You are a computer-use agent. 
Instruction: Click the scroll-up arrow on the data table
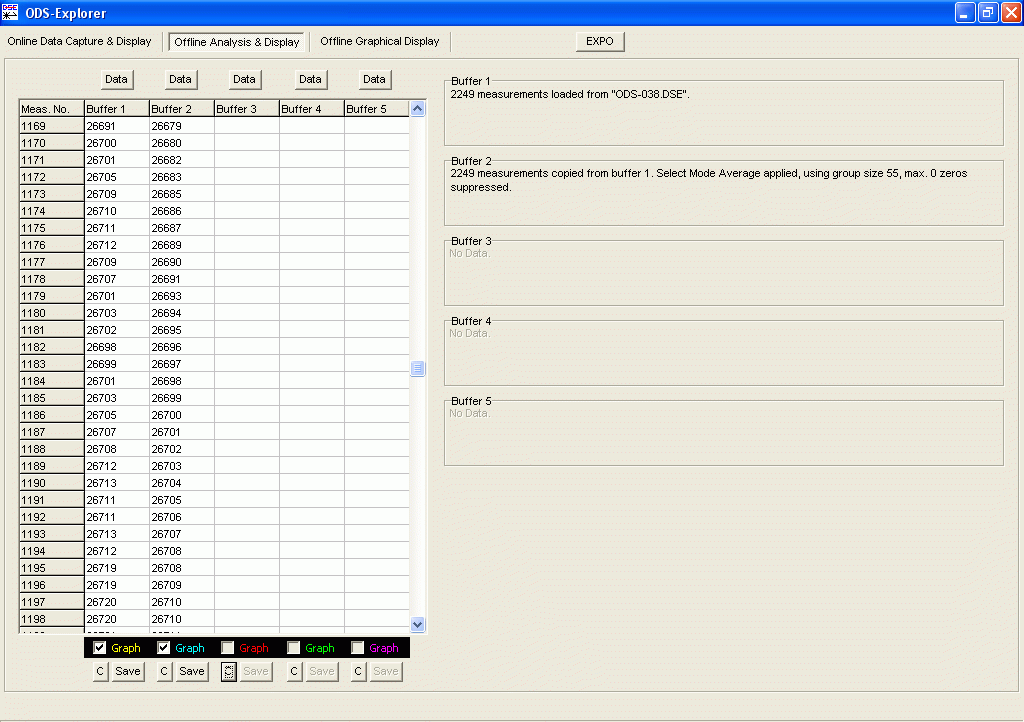click(417, 108)
